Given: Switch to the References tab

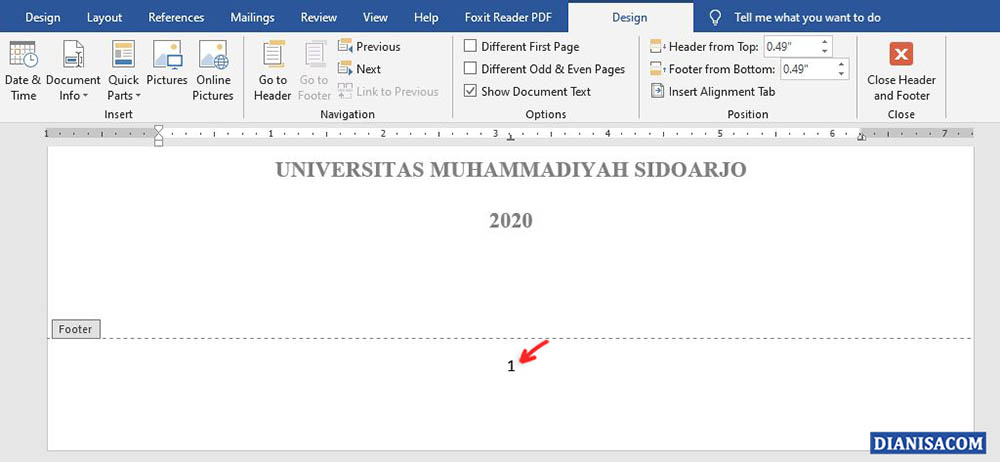Looking at the screenshot, I should [176, 17].
